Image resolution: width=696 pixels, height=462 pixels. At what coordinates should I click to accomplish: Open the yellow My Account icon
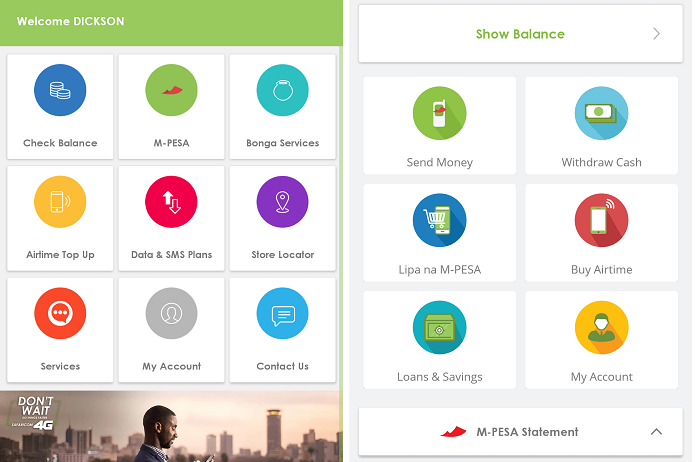(x=601, y=328)
